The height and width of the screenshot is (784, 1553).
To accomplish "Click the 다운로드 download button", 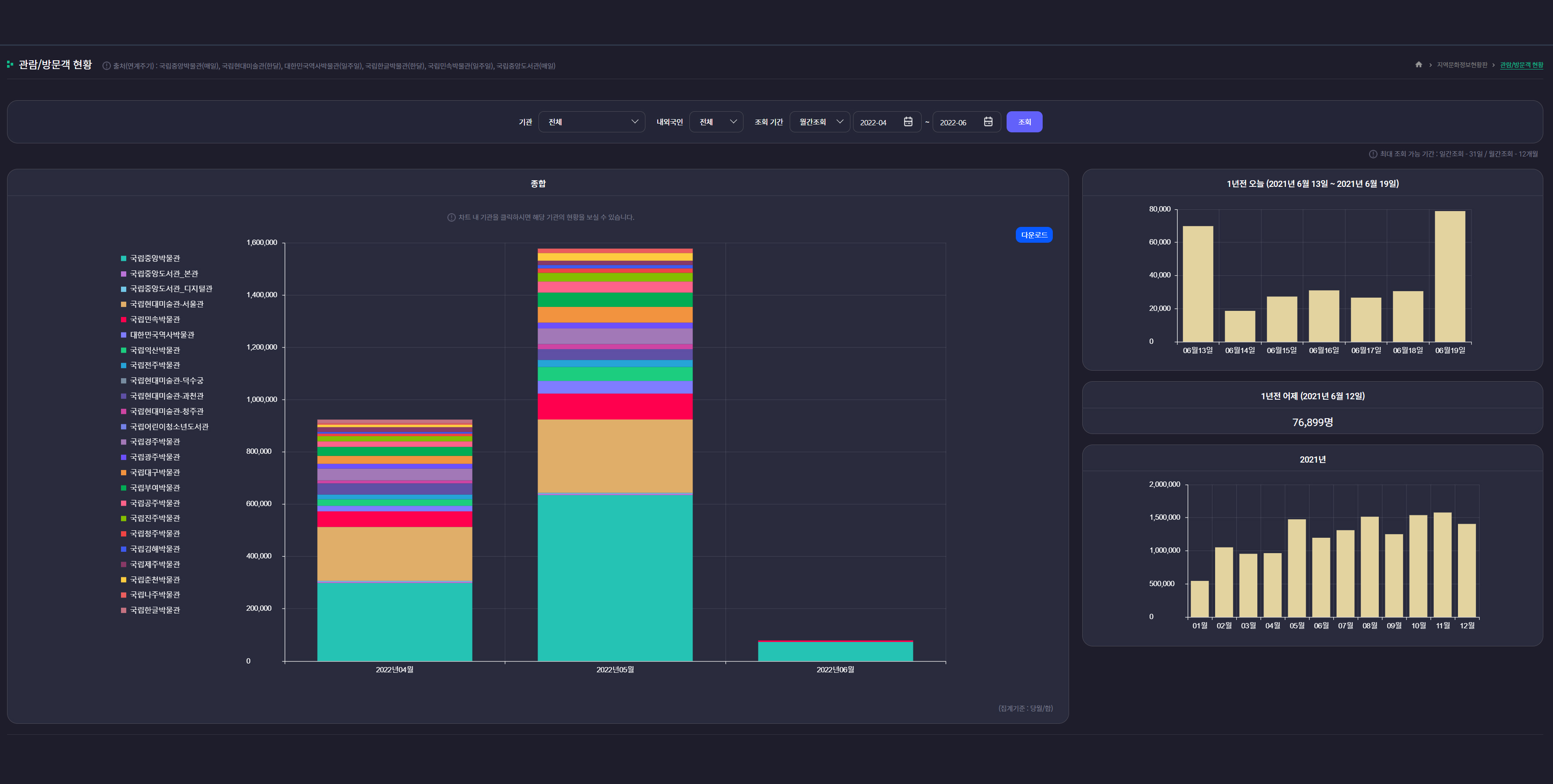I will pyautogui.click(x=1034, y=235).
